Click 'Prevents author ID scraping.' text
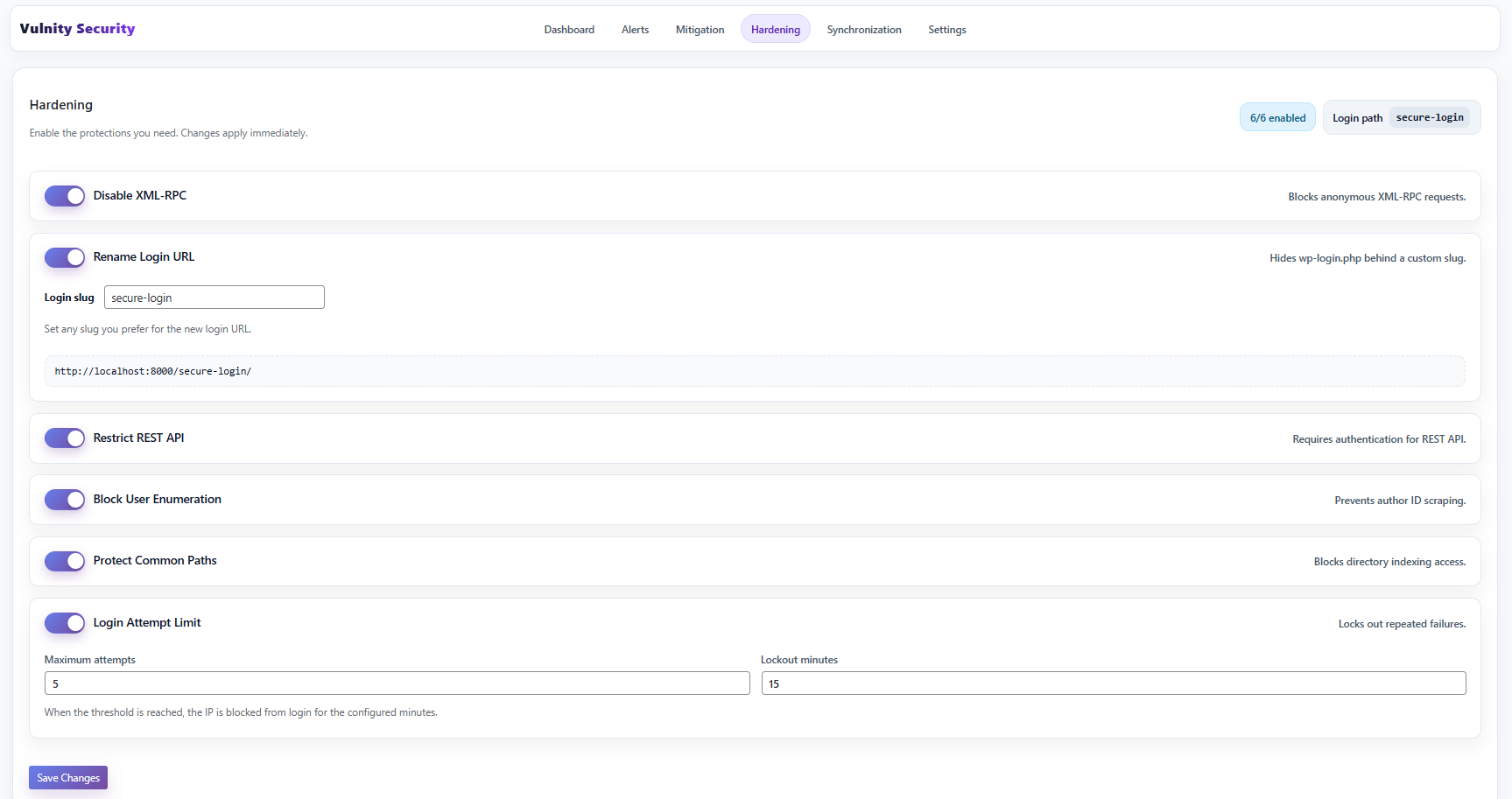The width and height of the screenshot is (1512, 799). [x=1401, y=501]
